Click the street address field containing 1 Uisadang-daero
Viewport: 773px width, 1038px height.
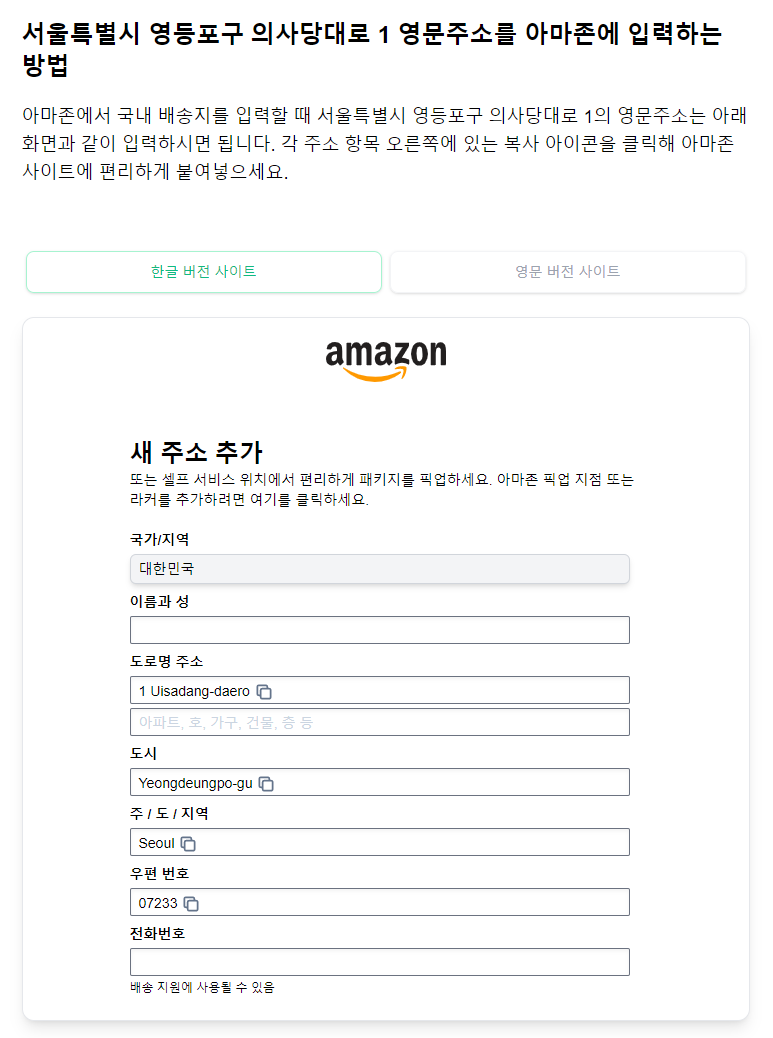point(379,689)
